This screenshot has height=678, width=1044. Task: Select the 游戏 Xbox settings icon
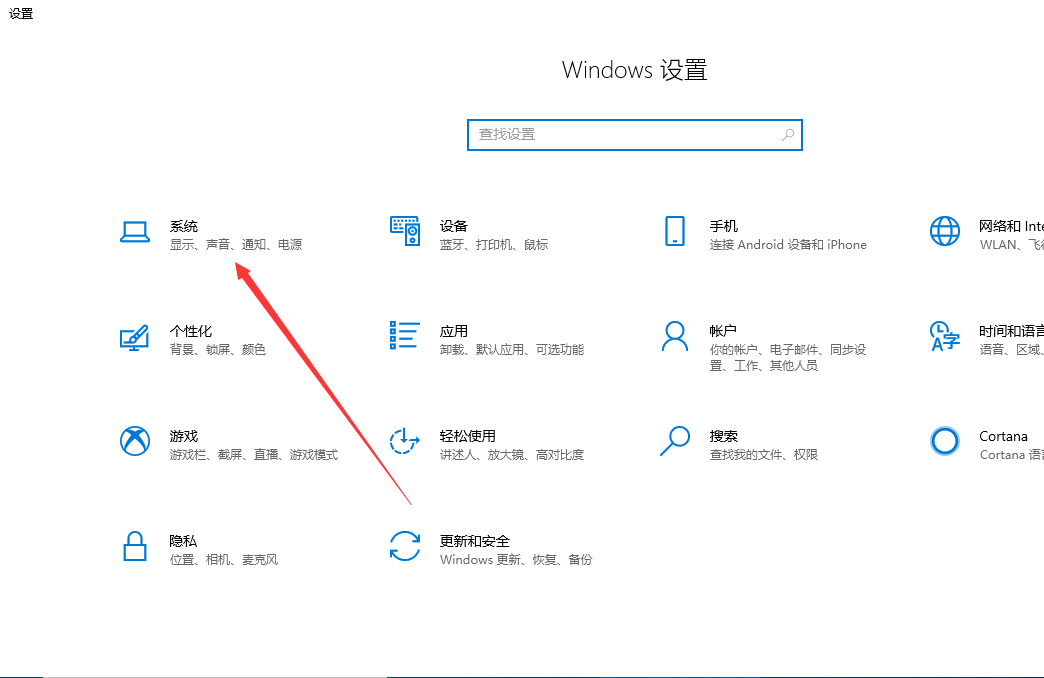(x=135, y=442)
